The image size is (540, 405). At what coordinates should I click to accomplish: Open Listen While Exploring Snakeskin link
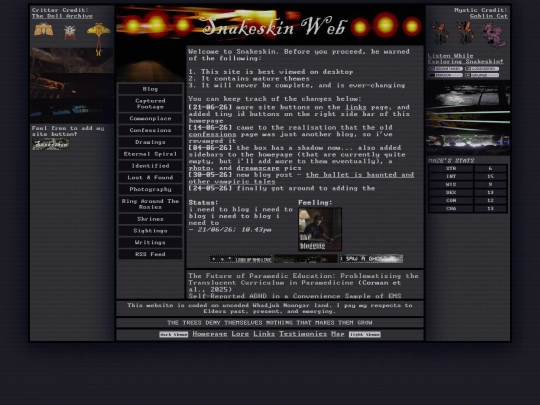tap(465, 59)
